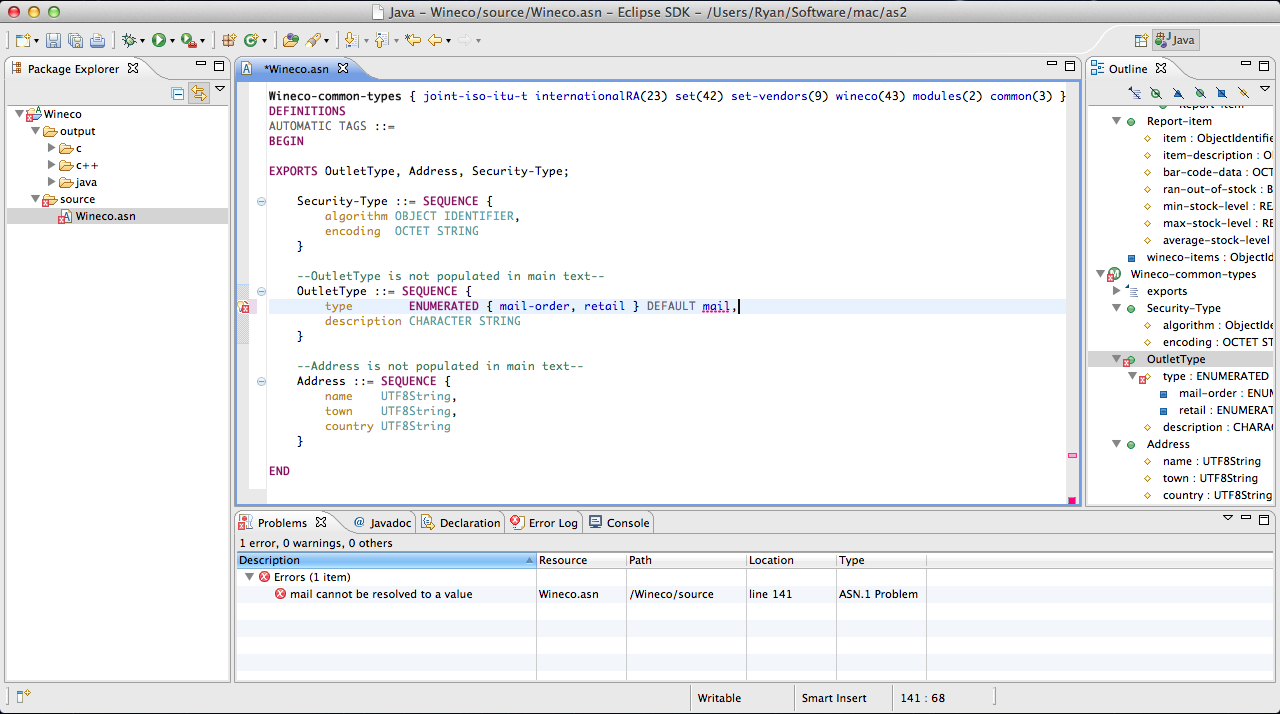Toggle Link with Editor in Package Explorer

[x=199, y=93]
